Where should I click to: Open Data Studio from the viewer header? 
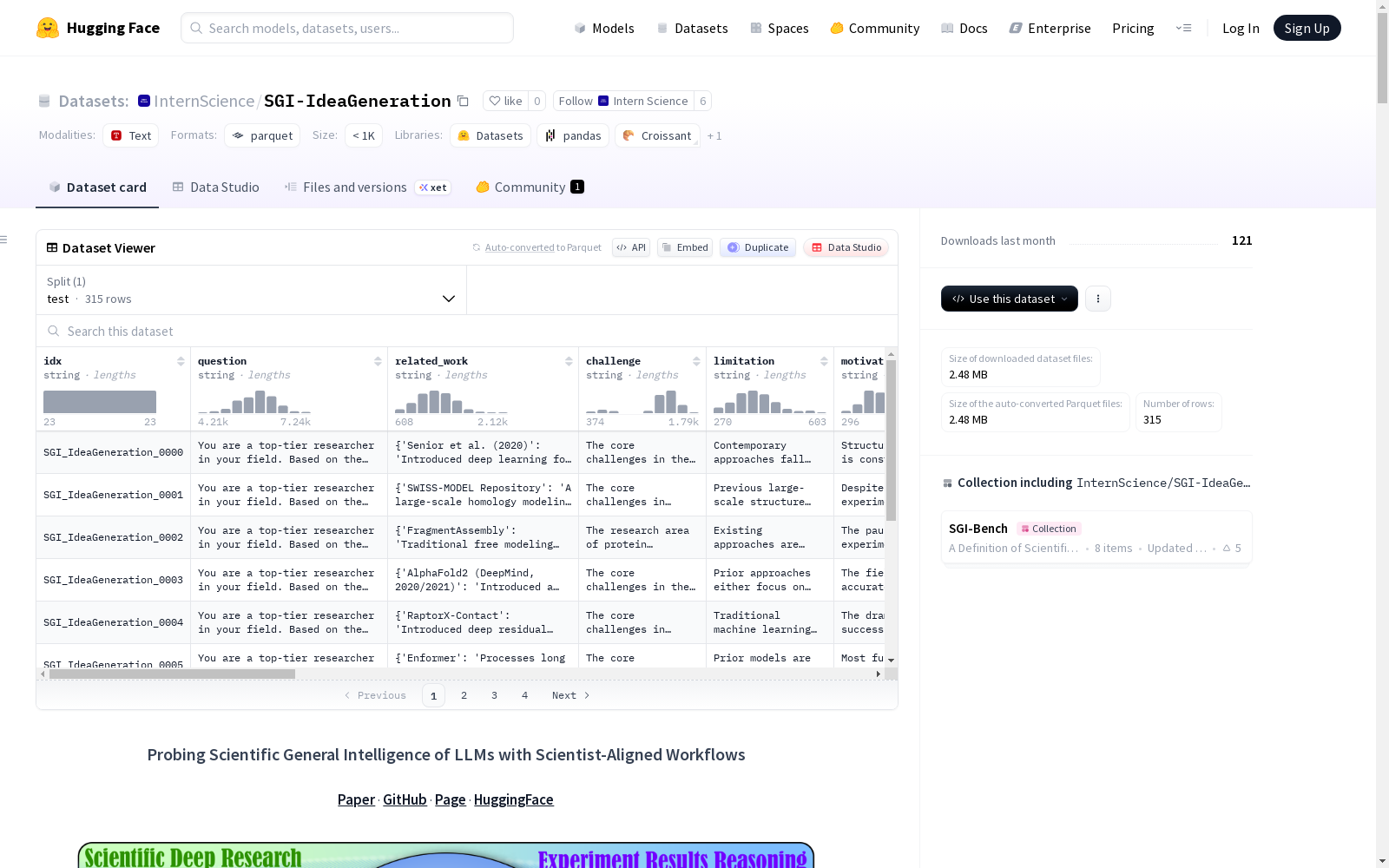tap(846, 247)
